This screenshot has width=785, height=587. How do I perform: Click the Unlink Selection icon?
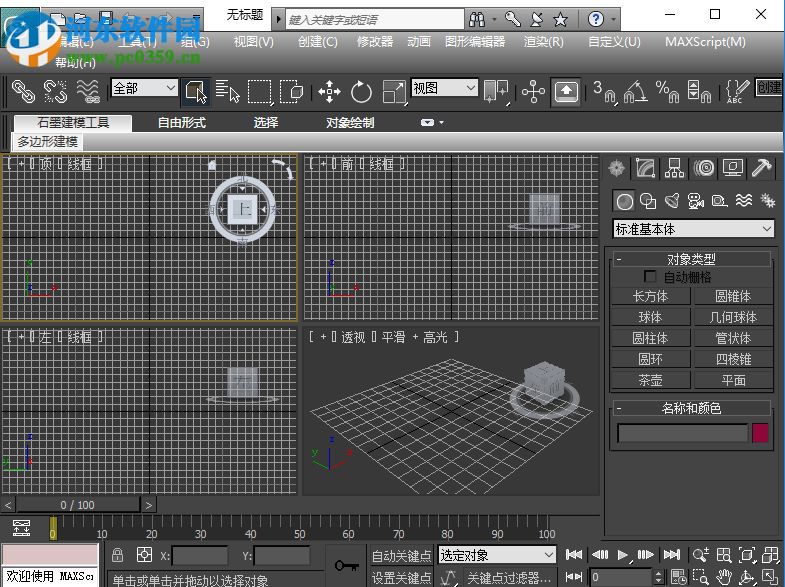55,92
